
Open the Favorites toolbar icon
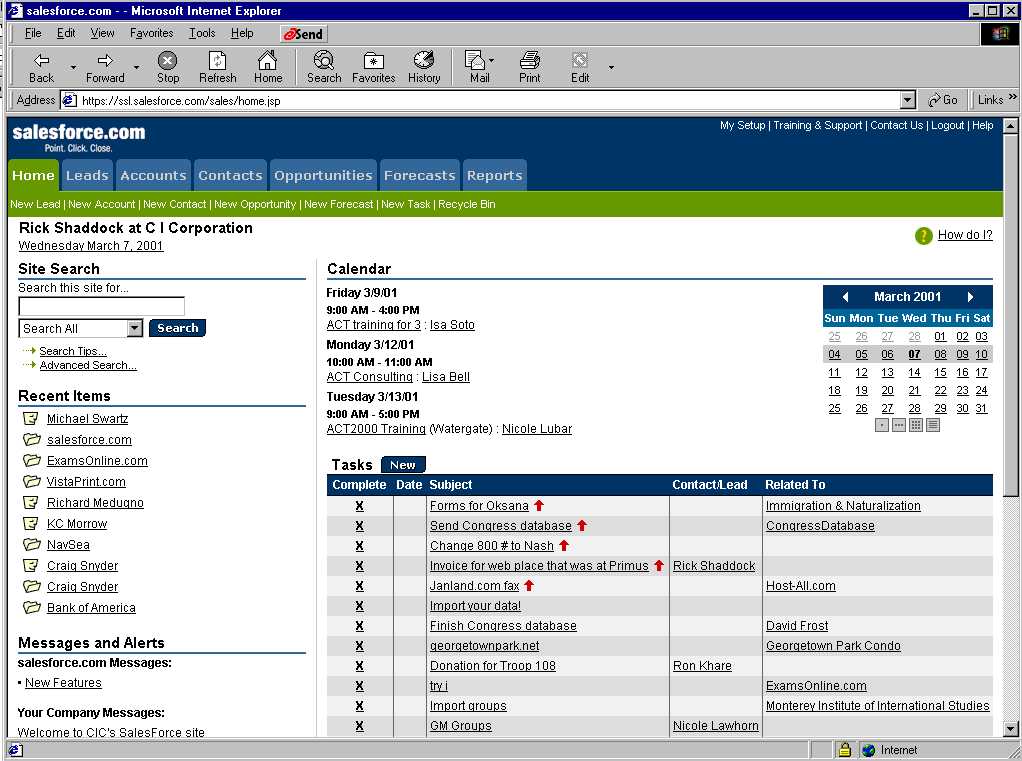pos(373,67)
